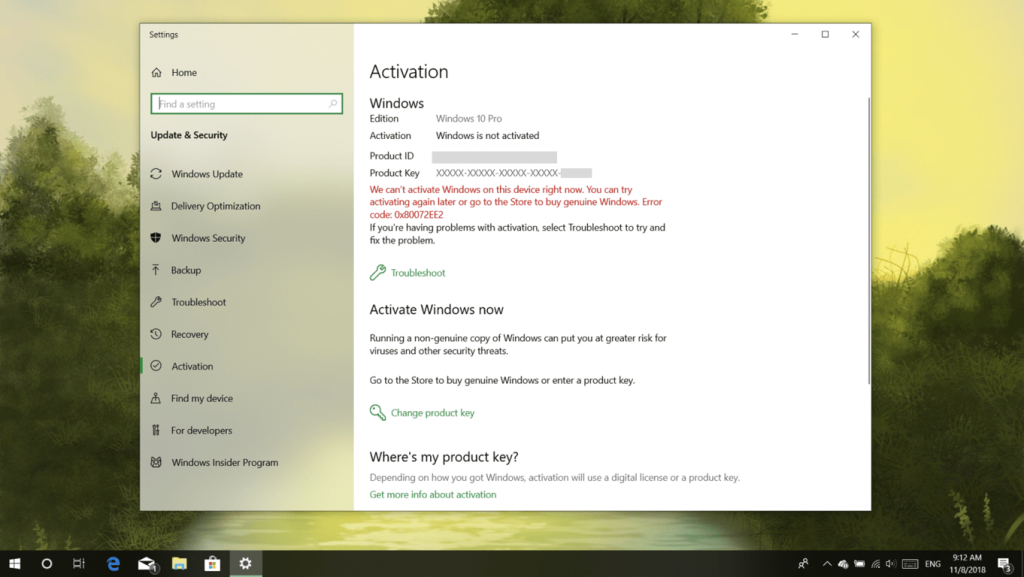Click the green key icon

[377, 412]
